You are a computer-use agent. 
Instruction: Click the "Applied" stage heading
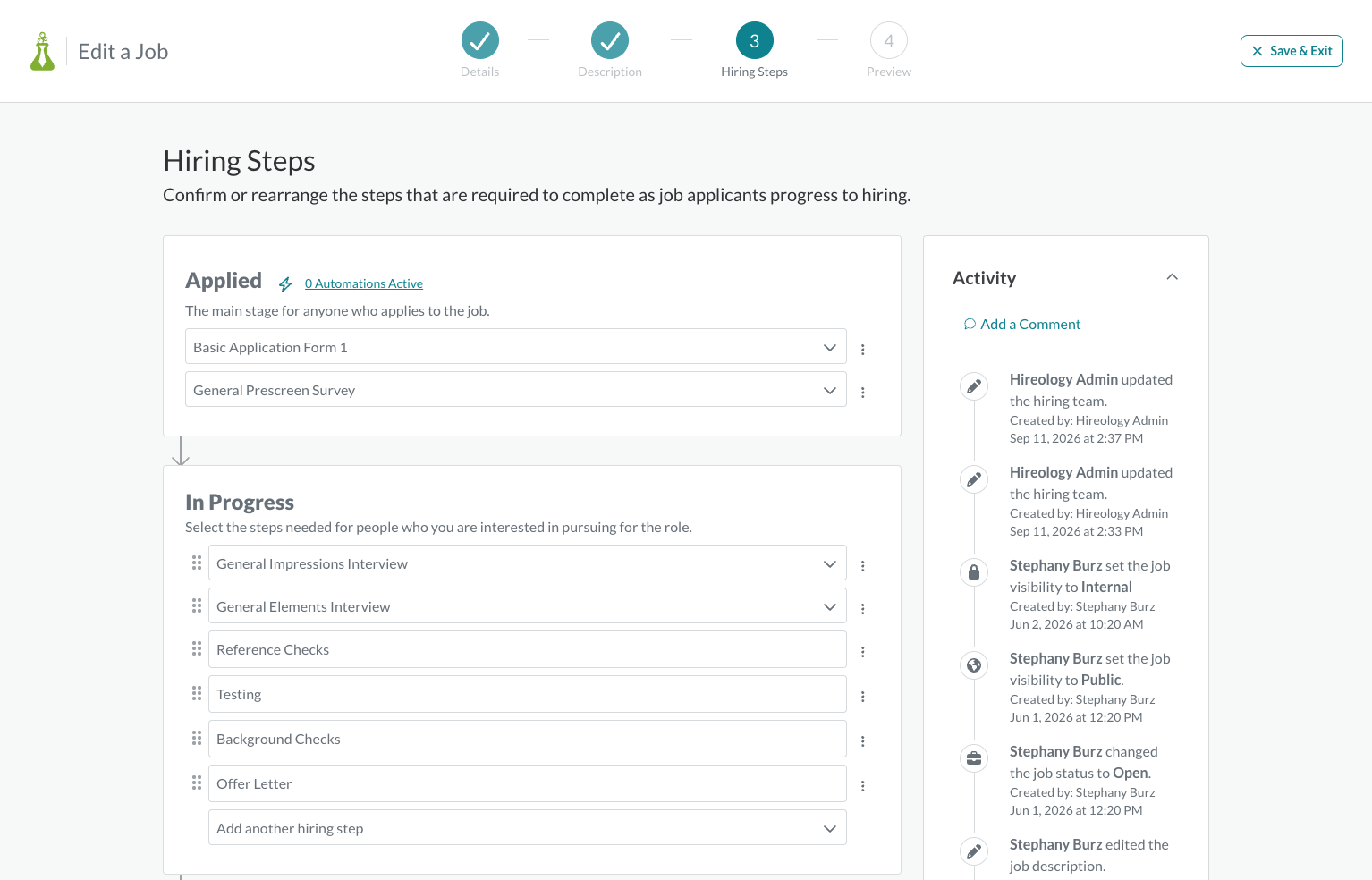pyautogui.click(x=224, y=281)
